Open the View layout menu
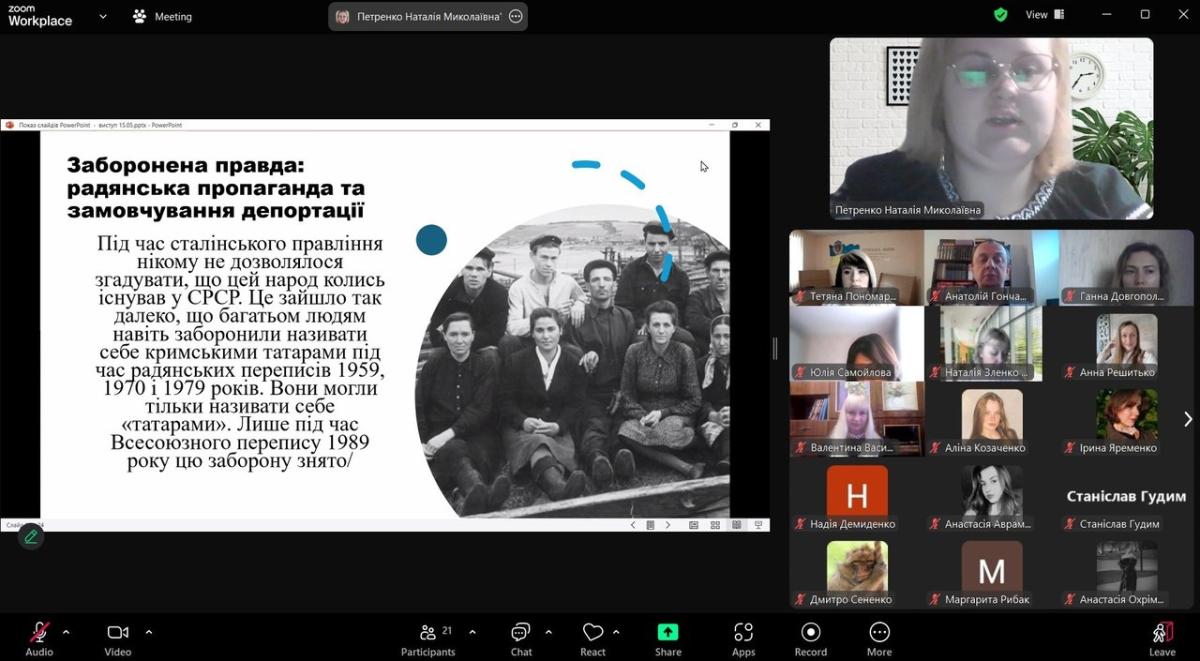 point(1045,15)
